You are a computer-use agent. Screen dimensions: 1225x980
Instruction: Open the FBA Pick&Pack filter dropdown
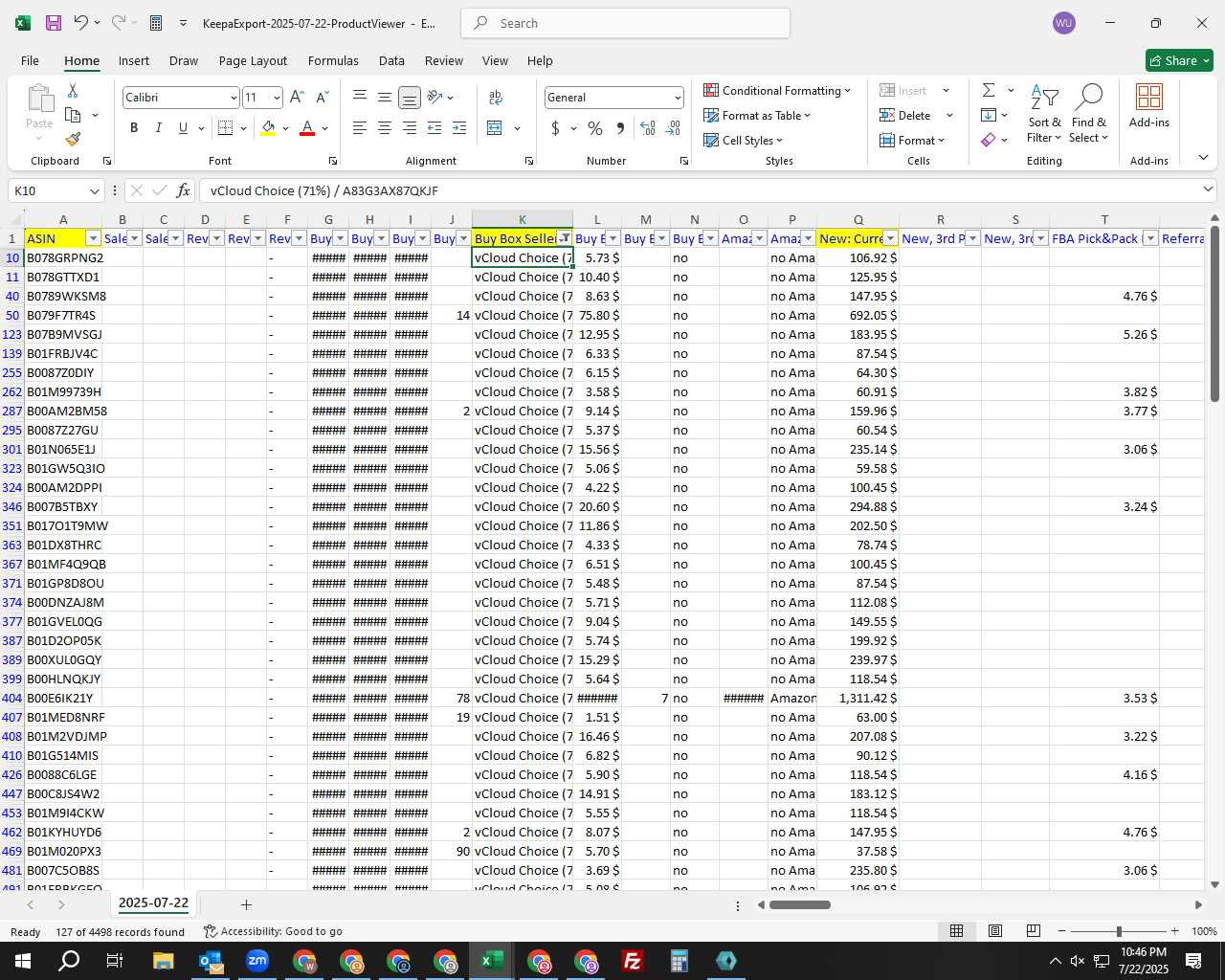(x=1150, y=238)
